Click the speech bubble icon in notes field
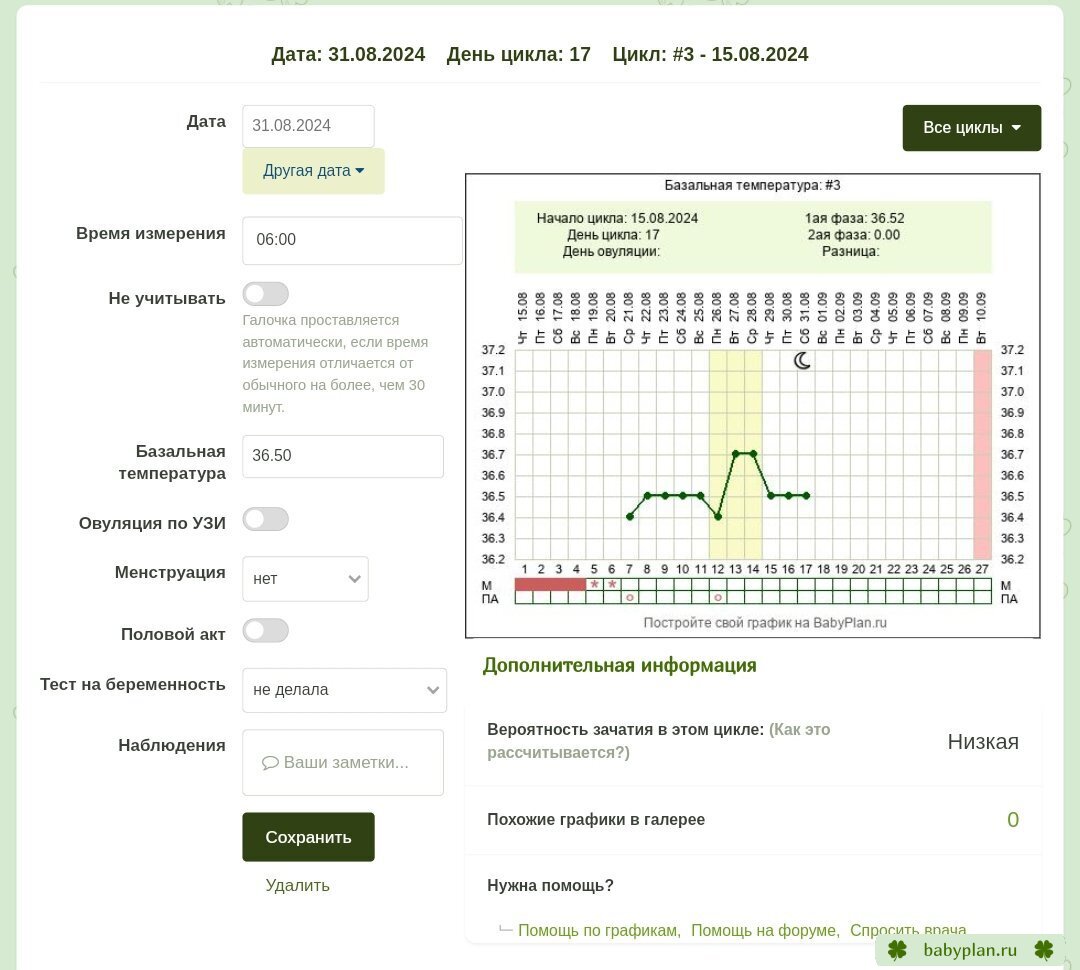This screenshot has width=1080, height=970. coord(270,763)
